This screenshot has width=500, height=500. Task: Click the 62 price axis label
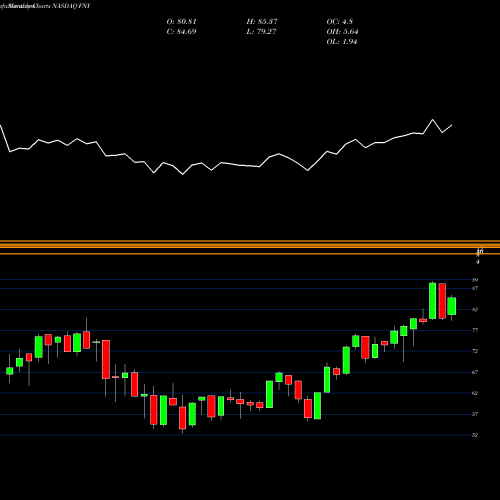click(475, 393)
